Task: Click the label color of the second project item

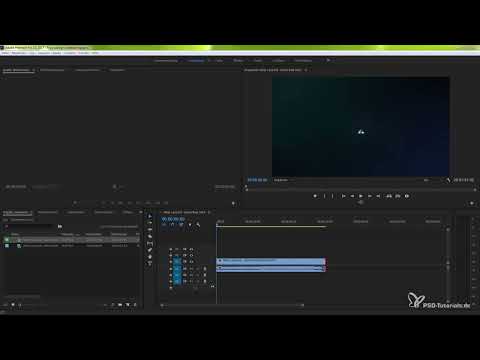Action: pyautogui.click(x=7, y=246)
